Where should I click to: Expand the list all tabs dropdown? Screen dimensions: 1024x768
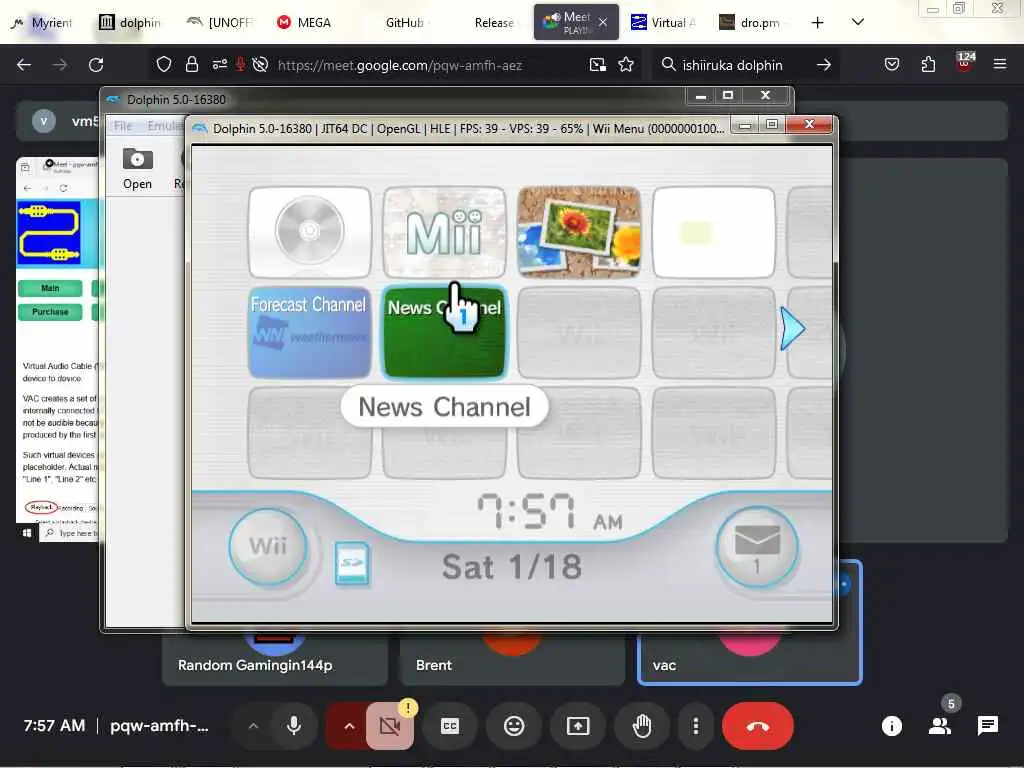[858, 22]
